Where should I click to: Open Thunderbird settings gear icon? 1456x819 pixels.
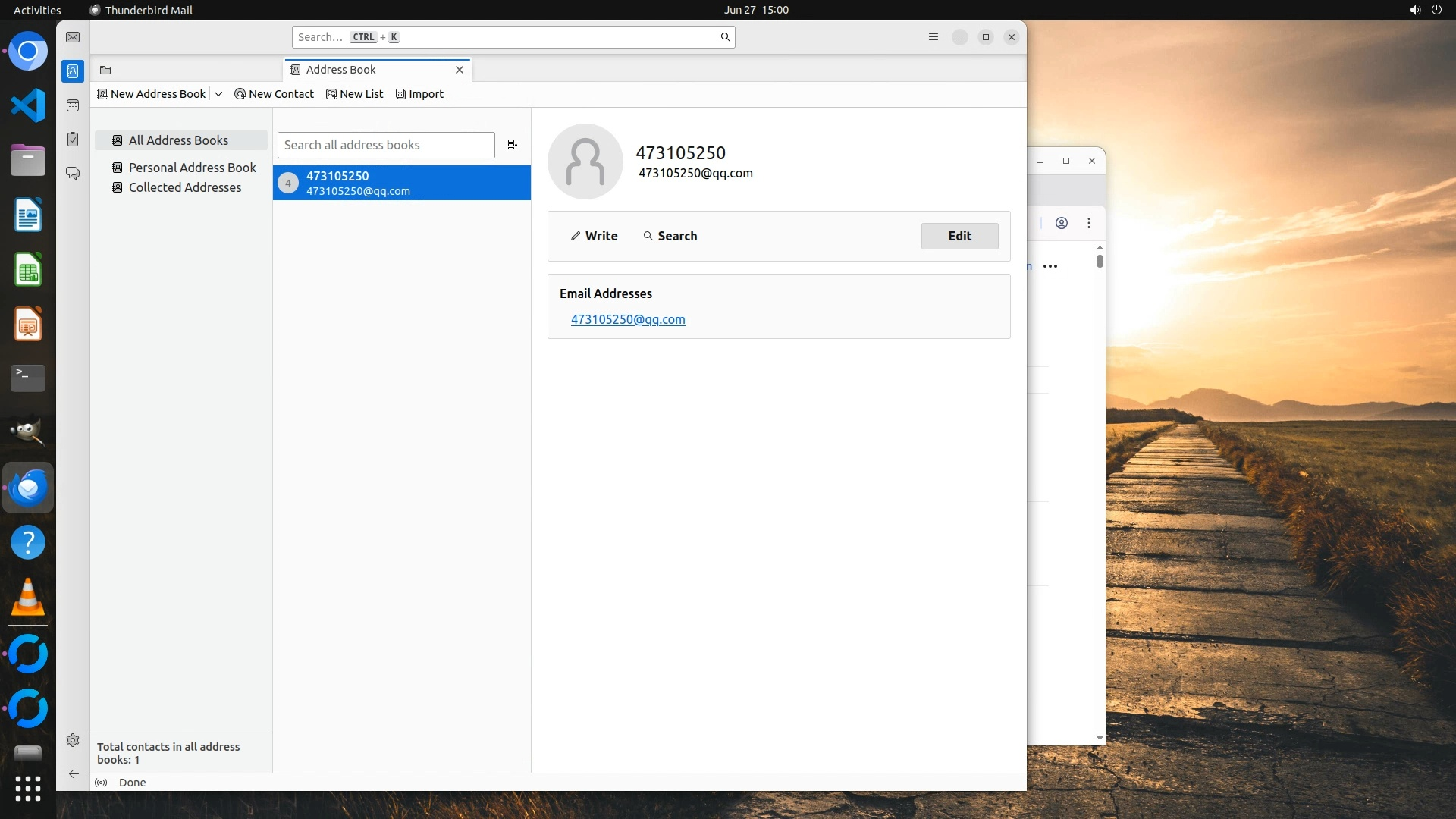[x=73, y=740]
